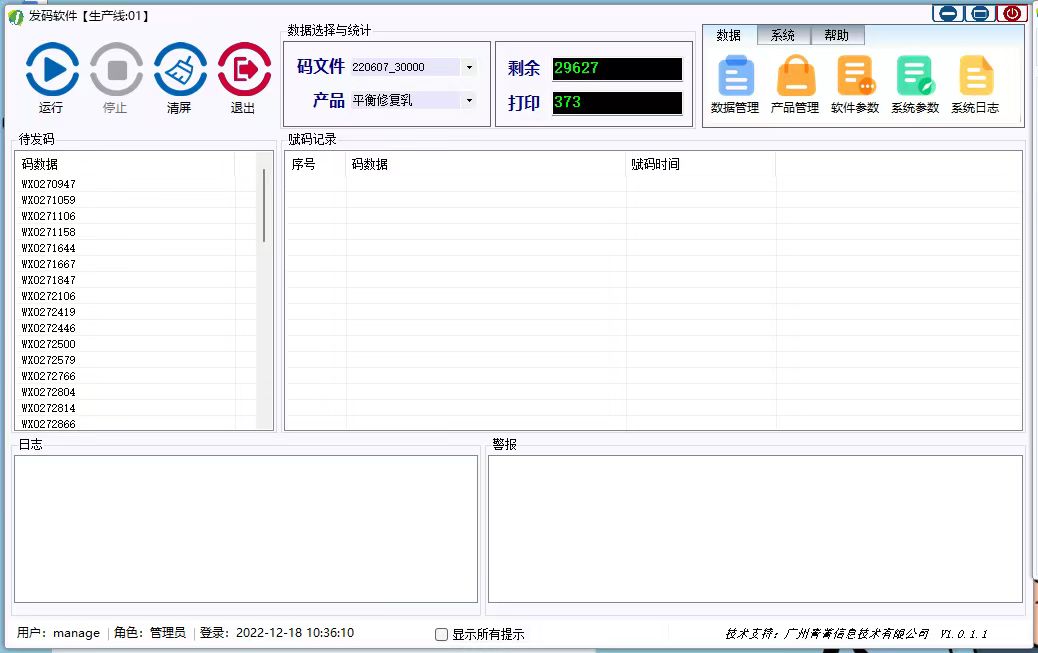Click the red Exit (退出) icon
The height and width of the screenshot is (653, 1038).
(244, 70)
